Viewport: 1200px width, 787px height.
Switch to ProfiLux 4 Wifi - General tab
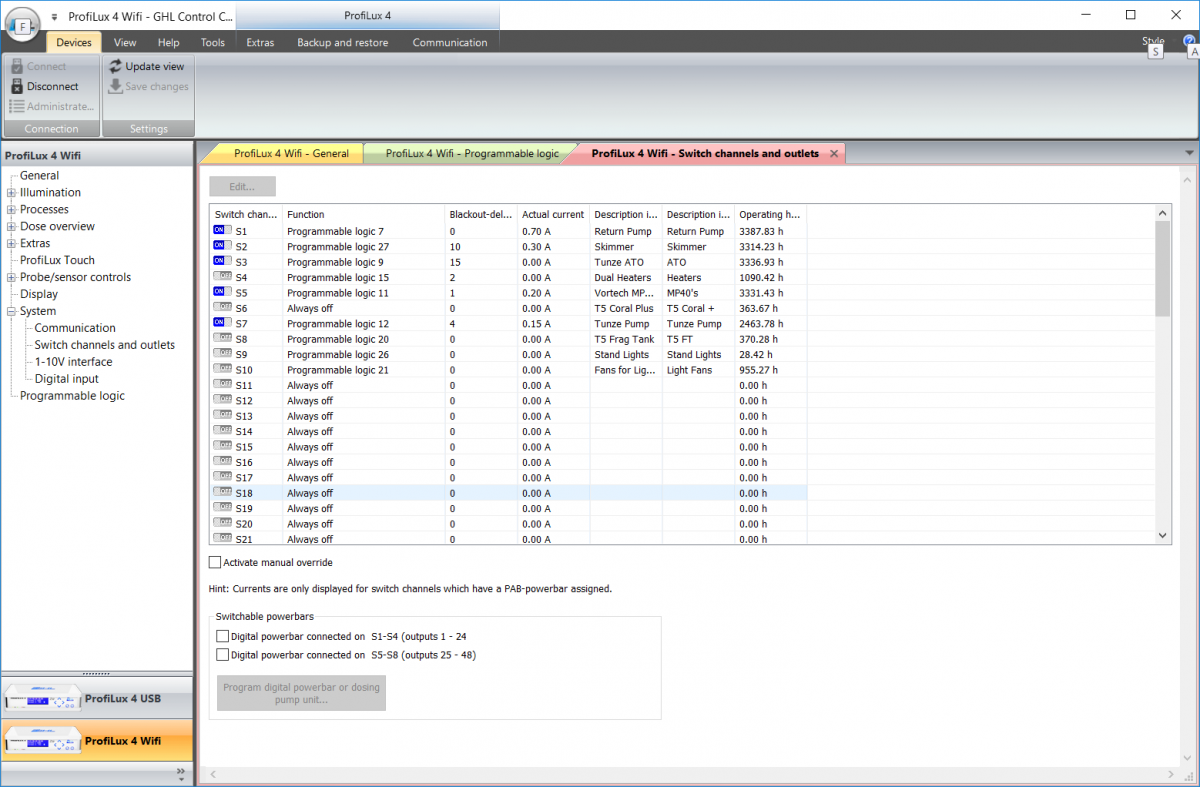(291, 154)
